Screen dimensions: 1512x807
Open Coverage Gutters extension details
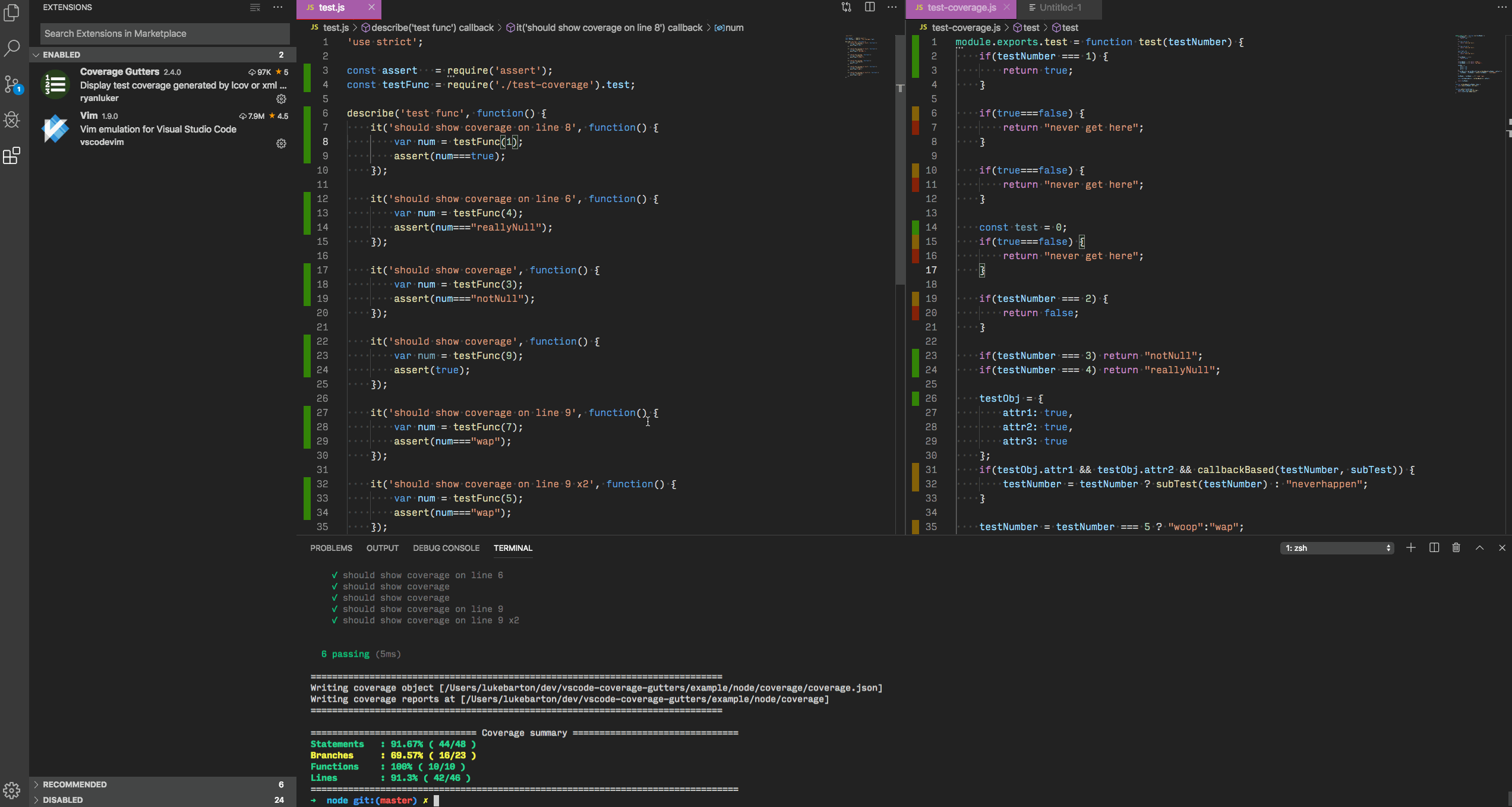[x=164, y=84]
